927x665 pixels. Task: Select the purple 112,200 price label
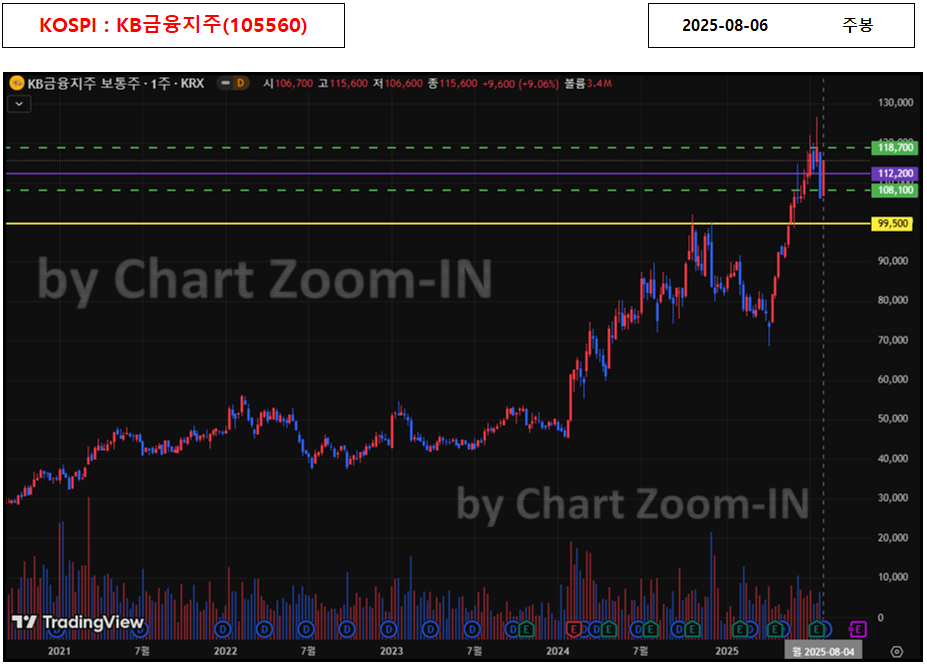point(895,174)
